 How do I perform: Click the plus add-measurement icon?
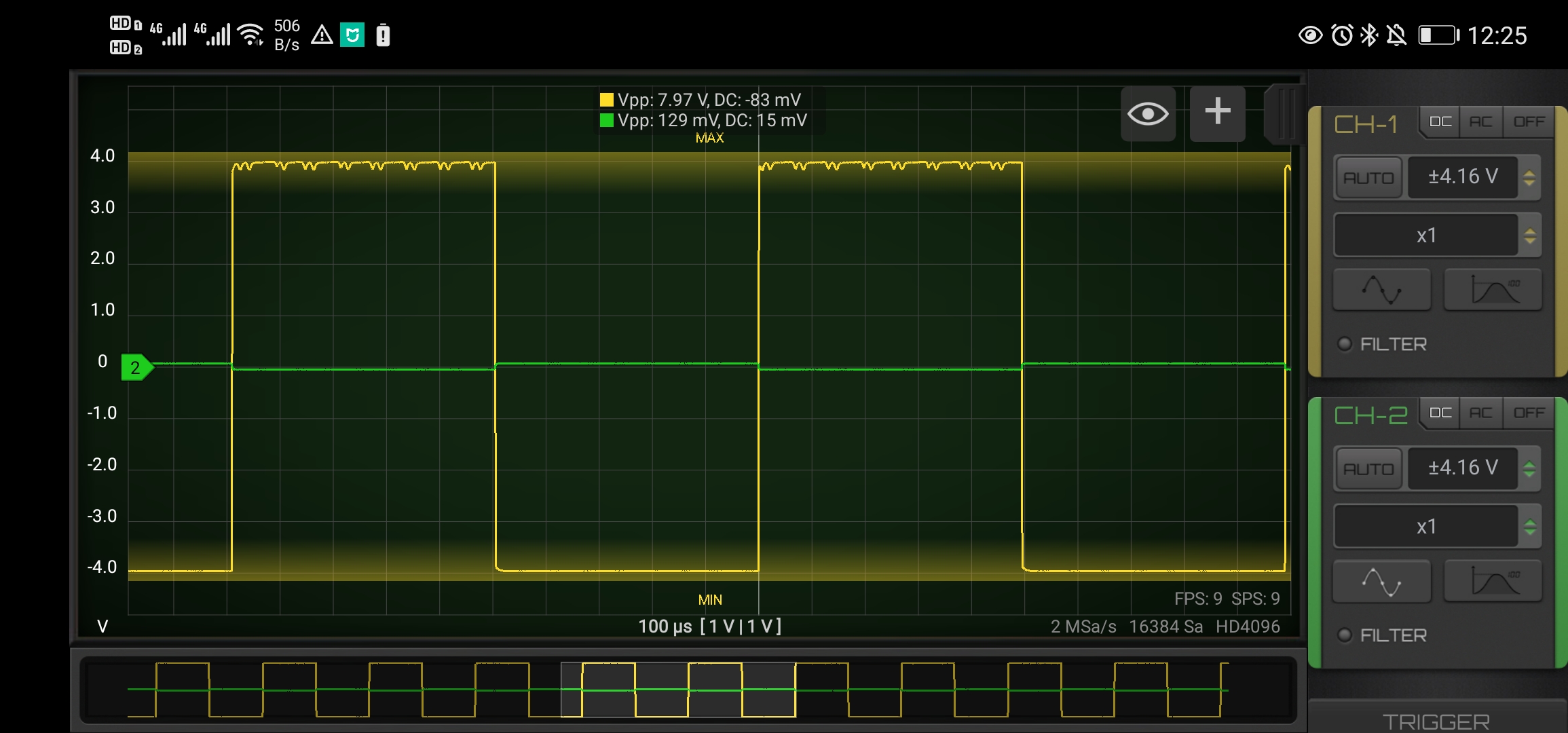[x=1217, y=112]
